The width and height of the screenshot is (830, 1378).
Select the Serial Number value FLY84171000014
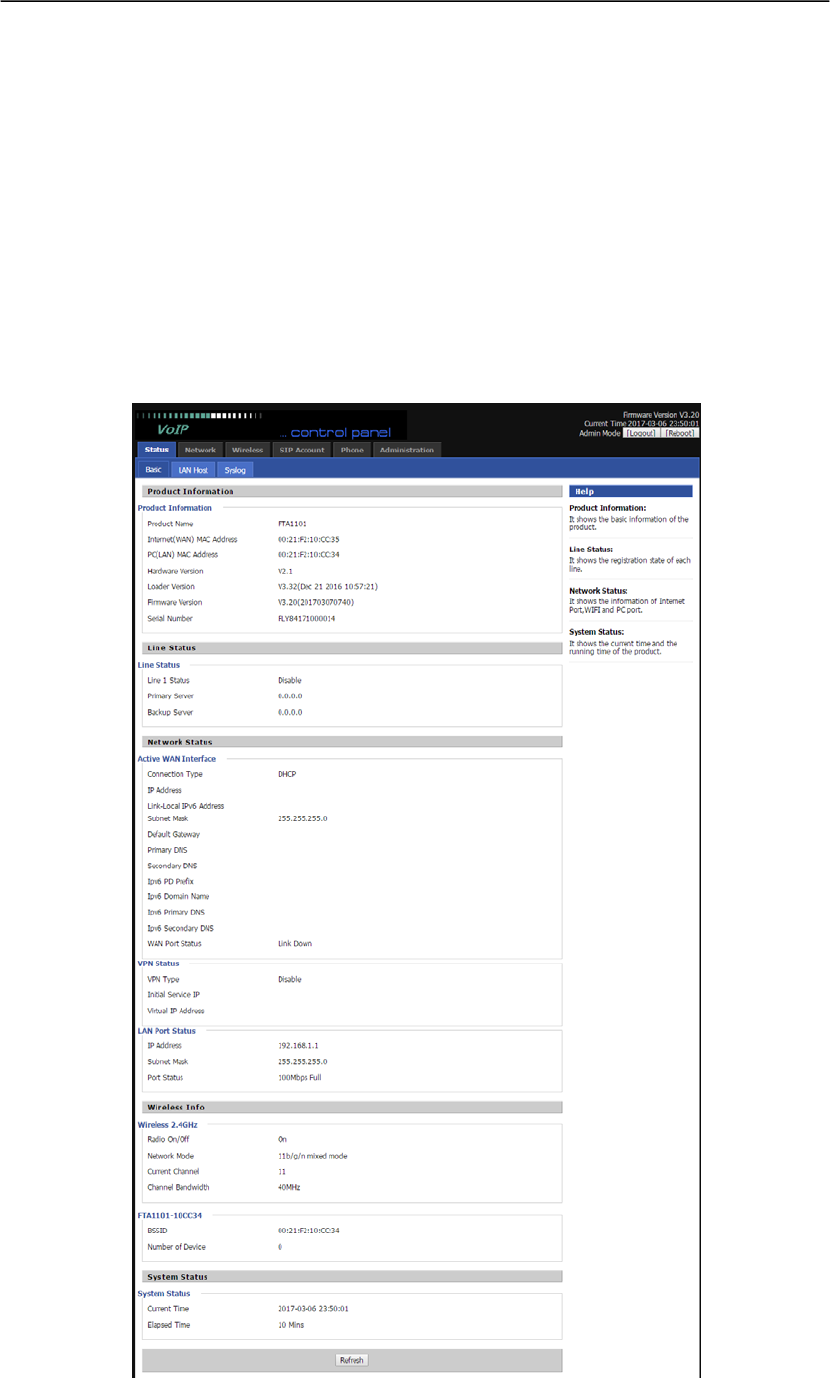[307, 618]
